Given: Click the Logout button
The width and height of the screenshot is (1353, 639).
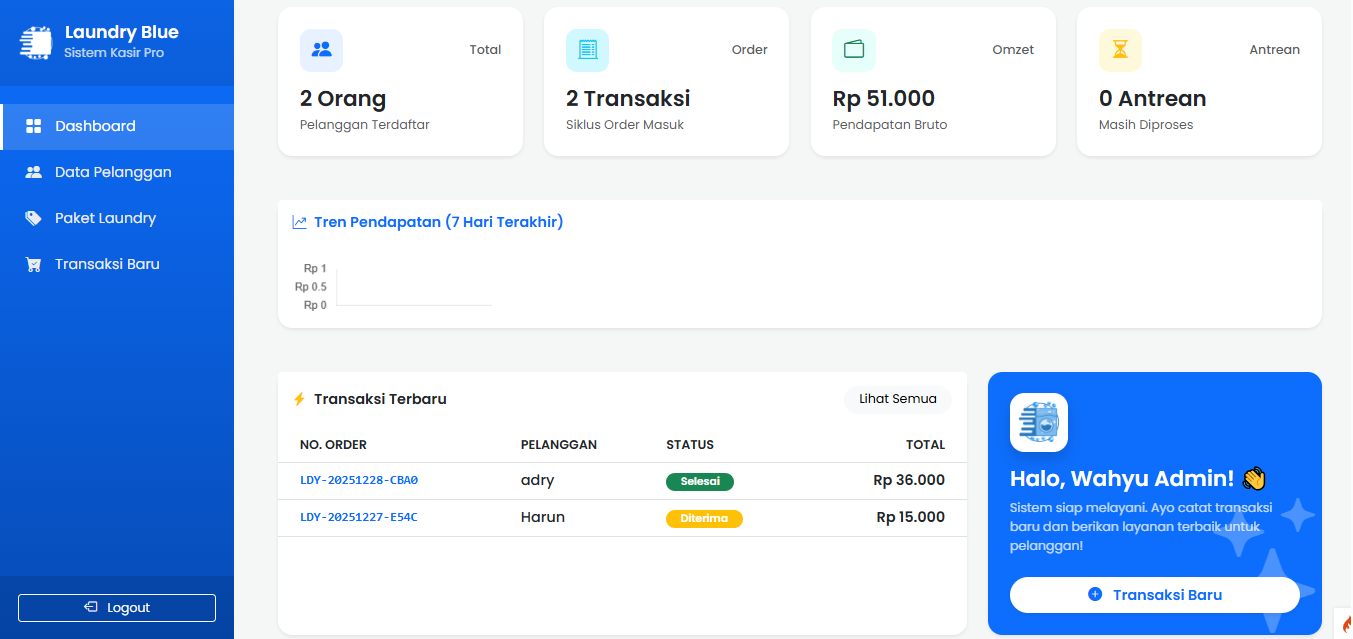Looking at the screenshot, I should click(x=117, y=608).
